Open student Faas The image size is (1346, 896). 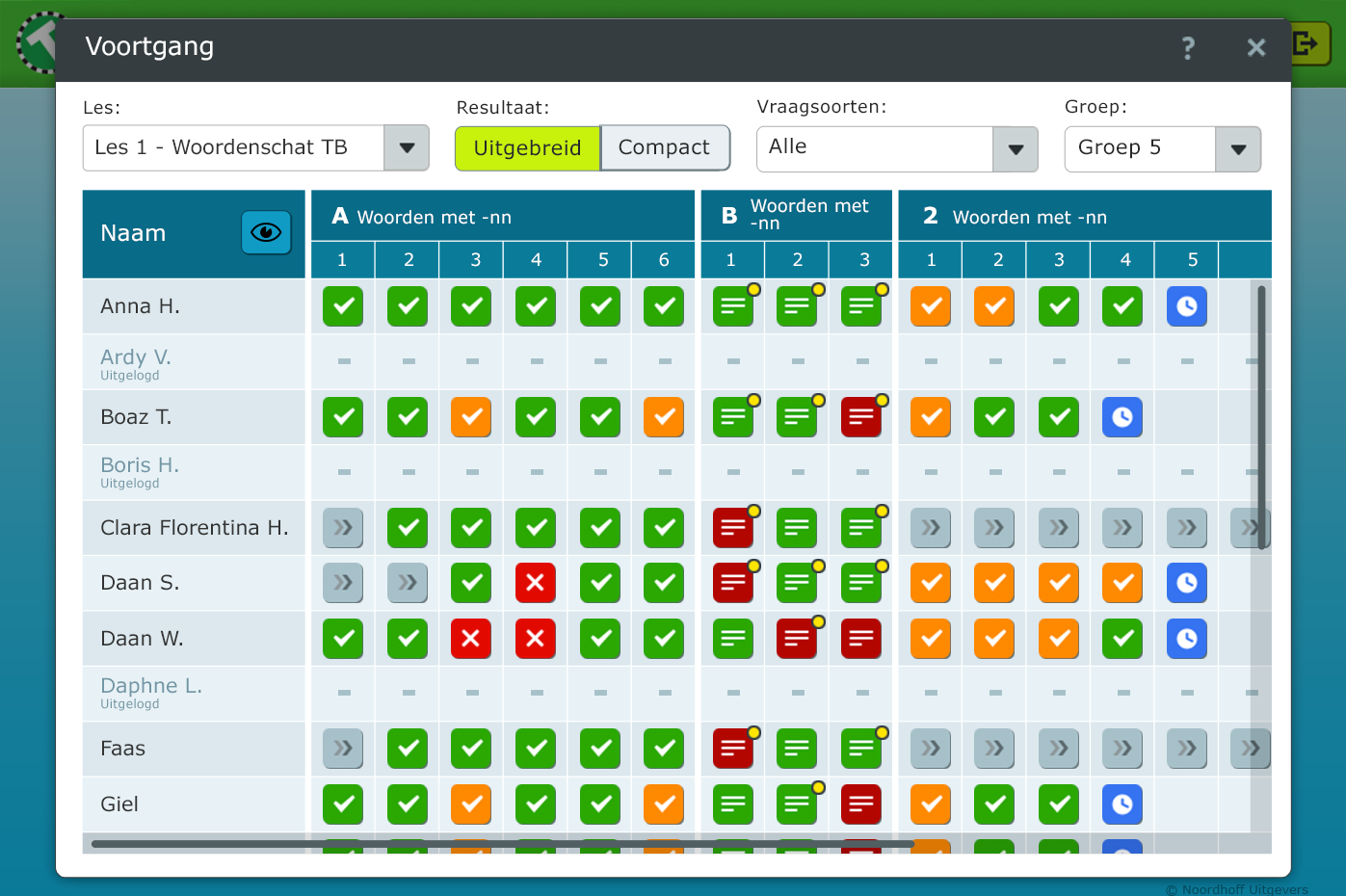[122, 749]
